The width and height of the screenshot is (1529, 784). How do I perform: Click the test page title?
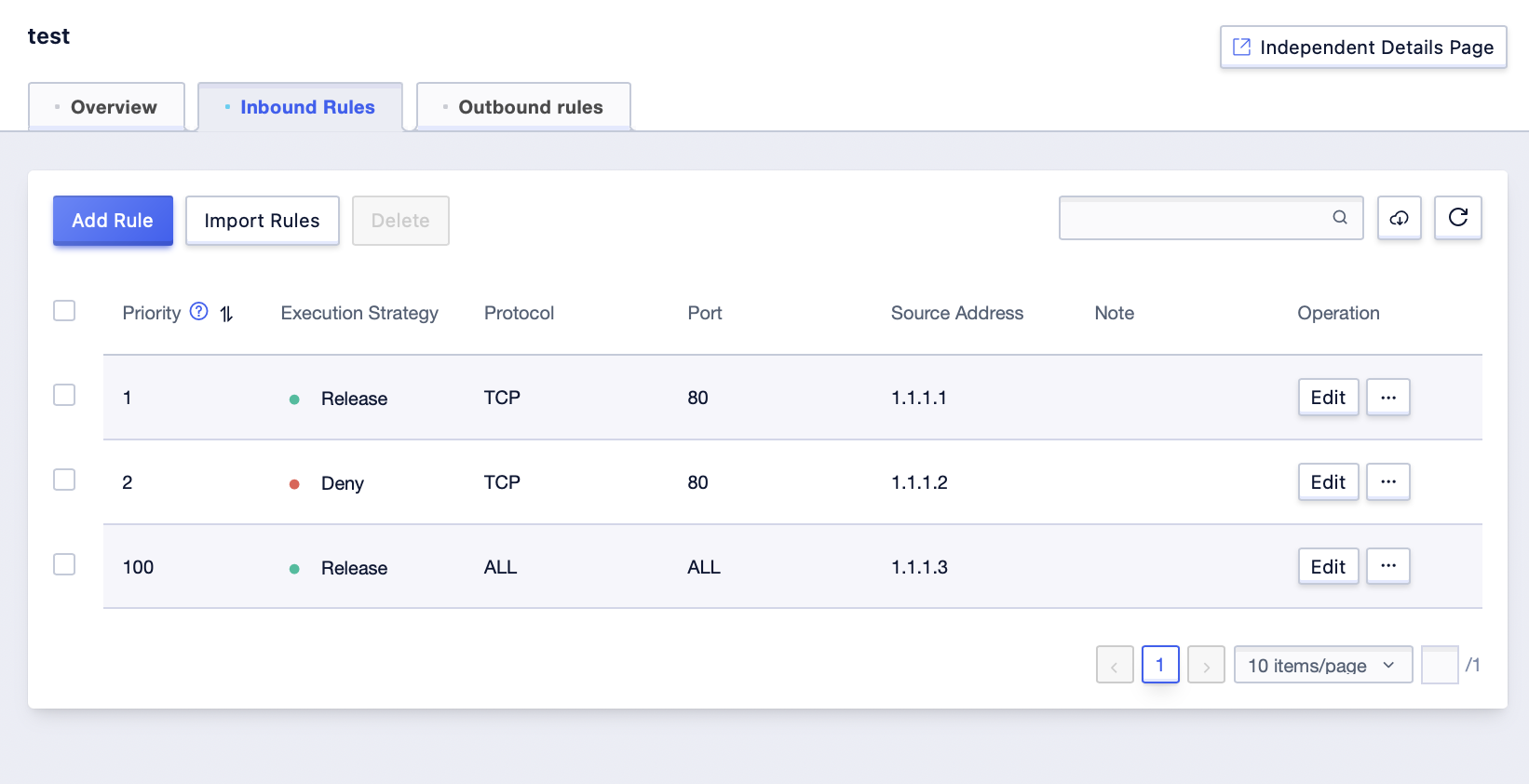(x=48, y=36)
